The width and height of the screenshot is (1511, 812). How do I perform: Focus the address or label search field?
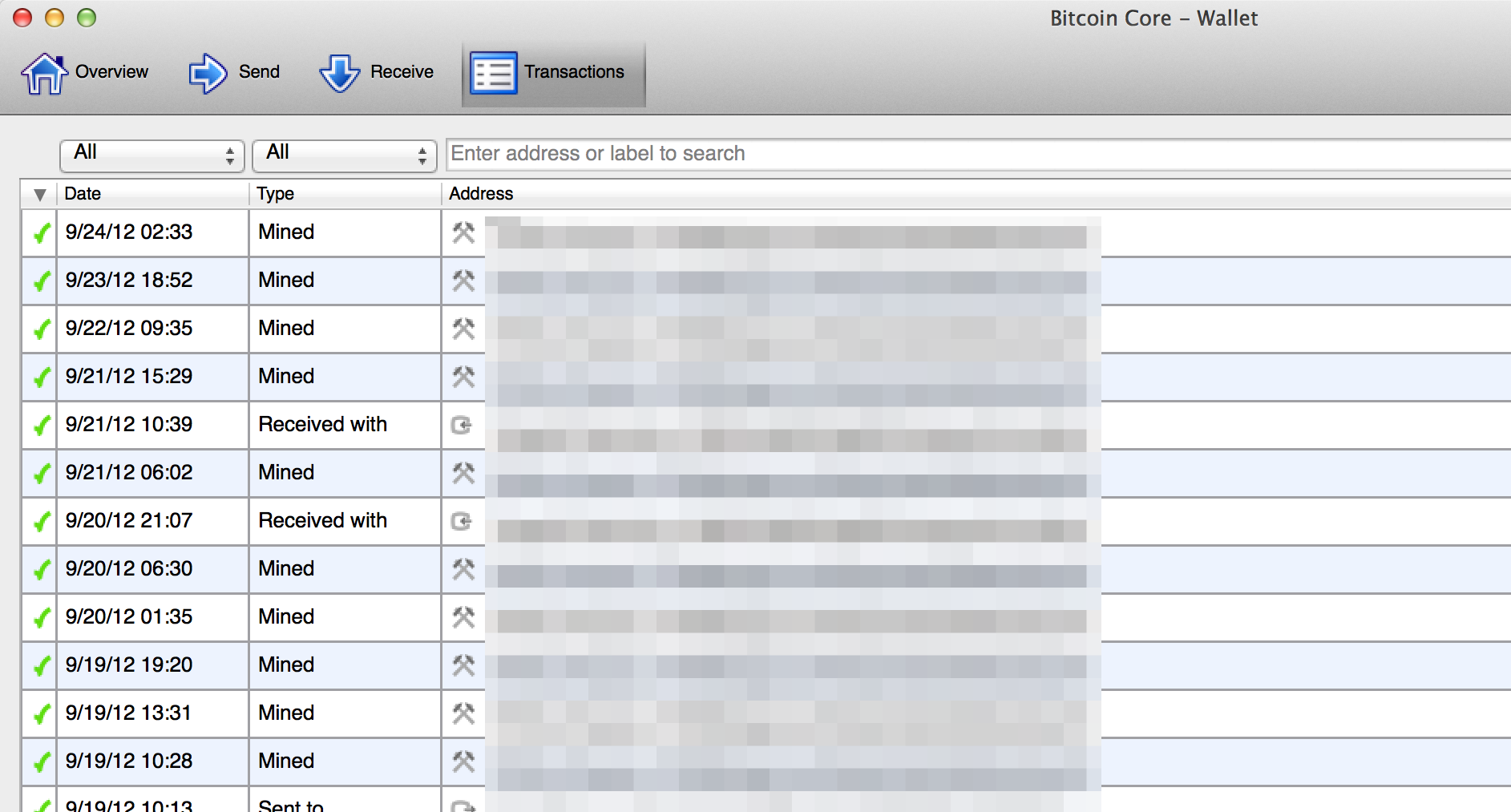(x=978, y=154)
